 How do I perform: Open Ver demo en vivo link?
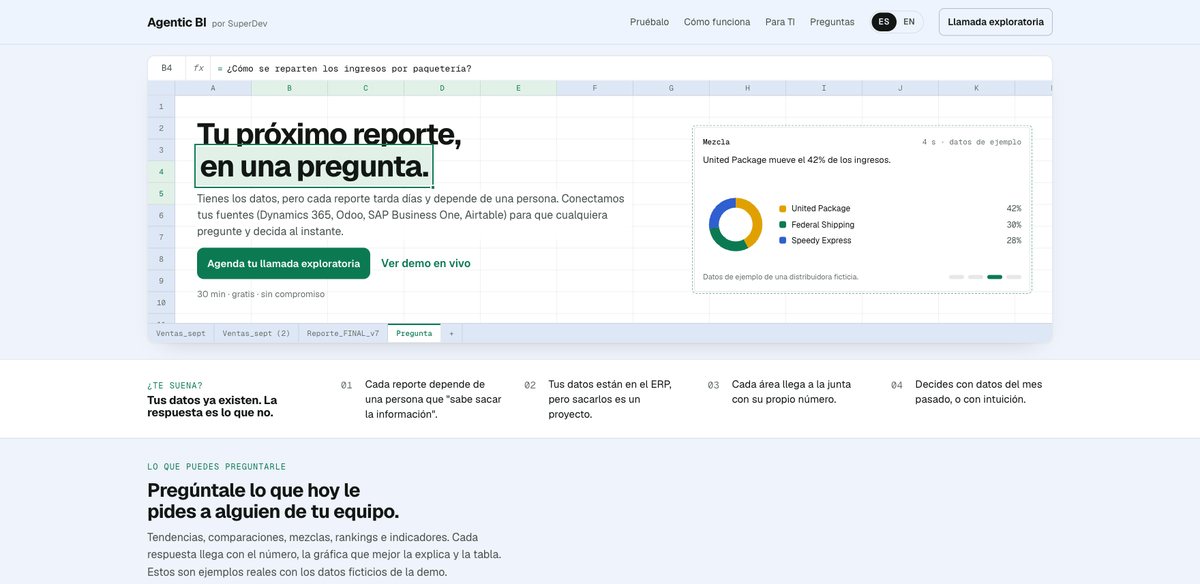pos(426,263)
